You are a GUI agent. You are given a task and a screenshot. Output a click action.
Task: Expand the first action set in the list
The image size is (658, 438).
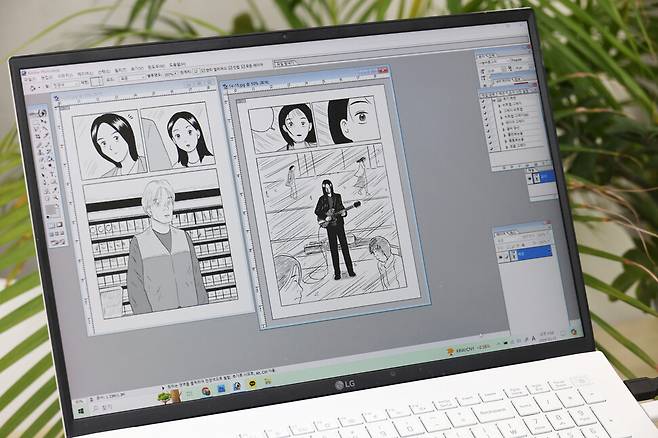pyautogui.click(x=496, y=102)
